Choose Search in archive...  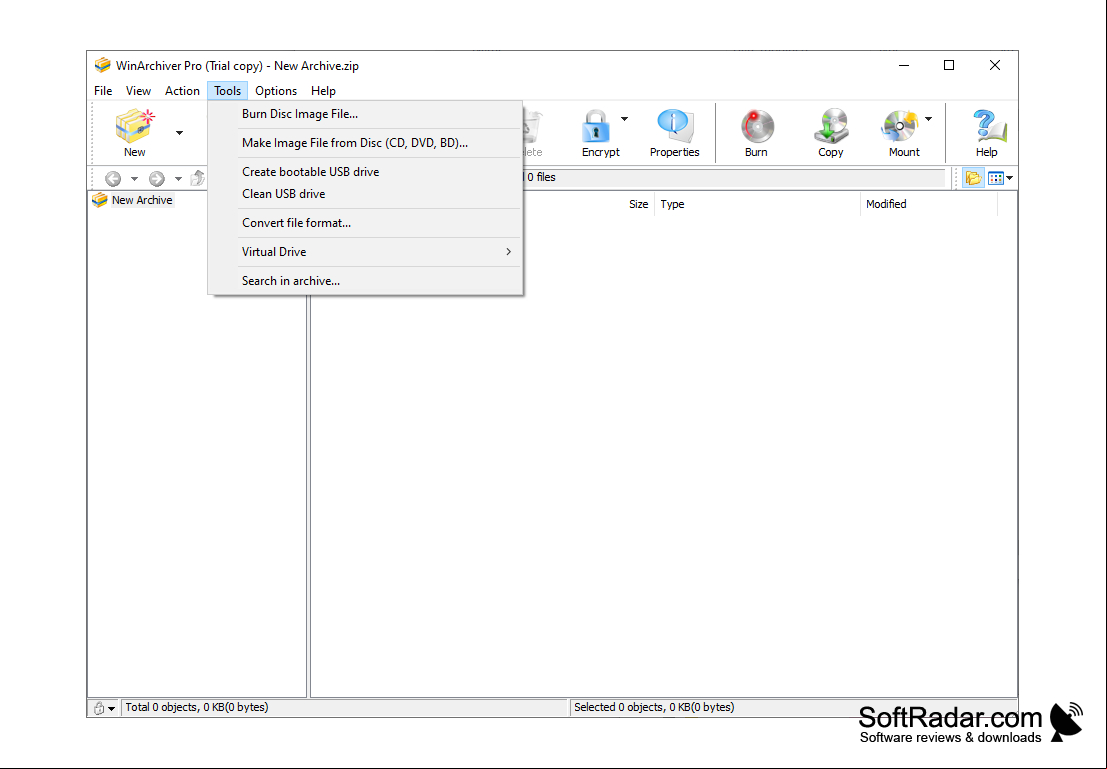366,280
